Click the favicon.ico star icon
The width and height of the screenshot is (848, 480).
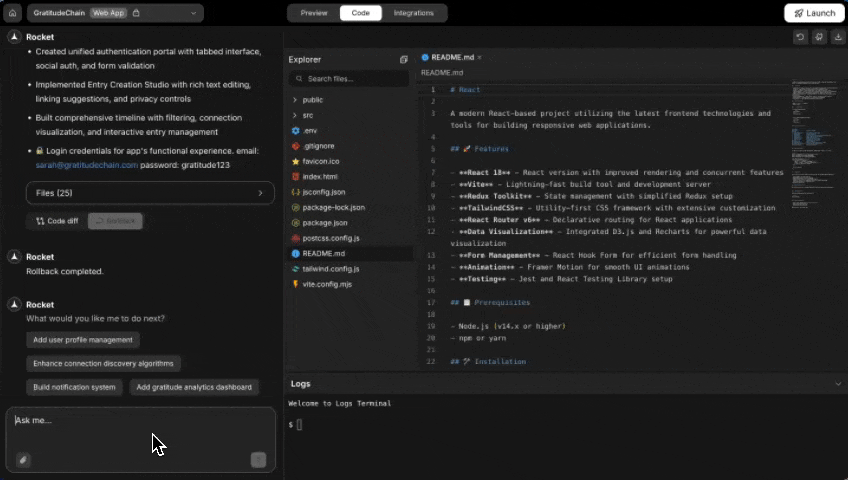coord(295,161)
